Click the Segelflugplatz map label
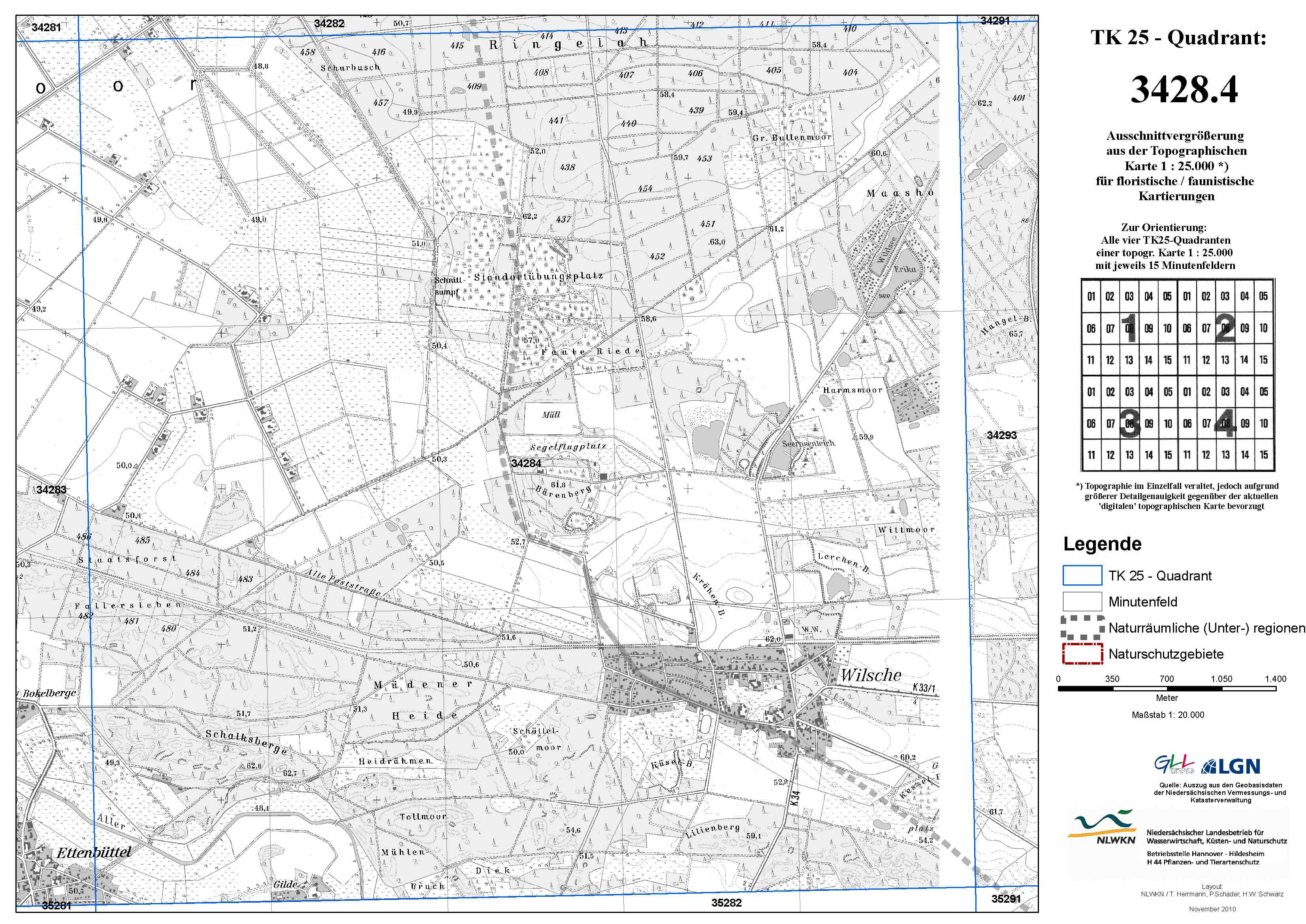Screen dimensions: 1306x924 568,447
